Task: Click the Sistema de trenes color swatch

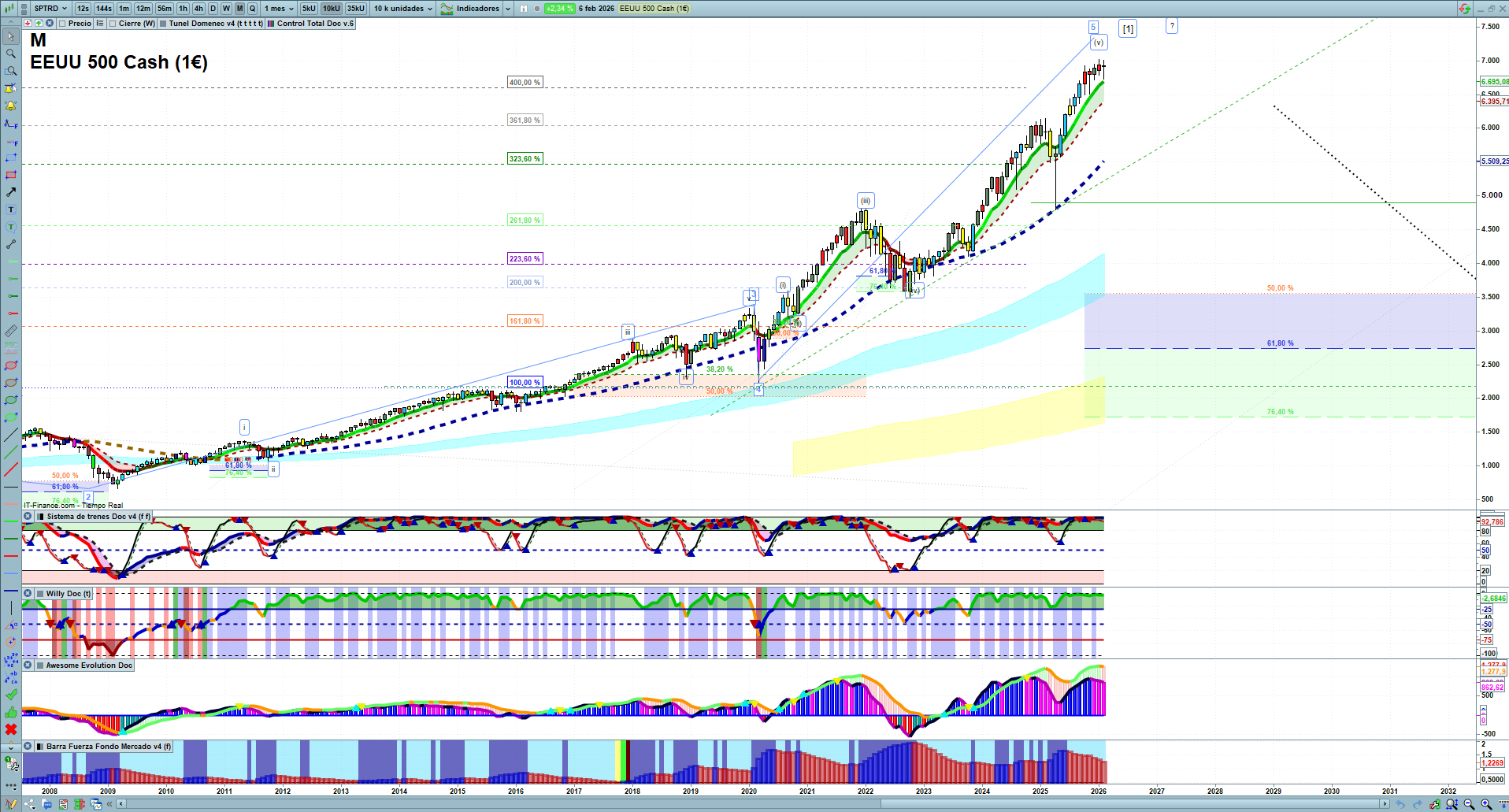Action: pos(41,517)
